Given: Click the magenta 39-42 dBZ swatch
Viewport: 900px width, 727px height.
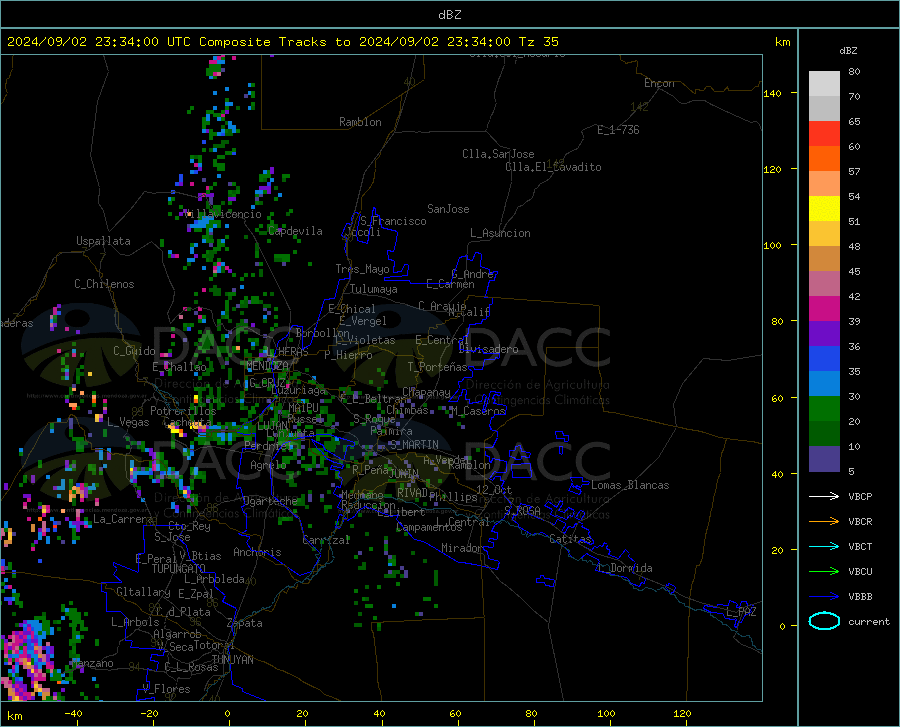Looking at the screenshot, I should (x=824, y=309).
